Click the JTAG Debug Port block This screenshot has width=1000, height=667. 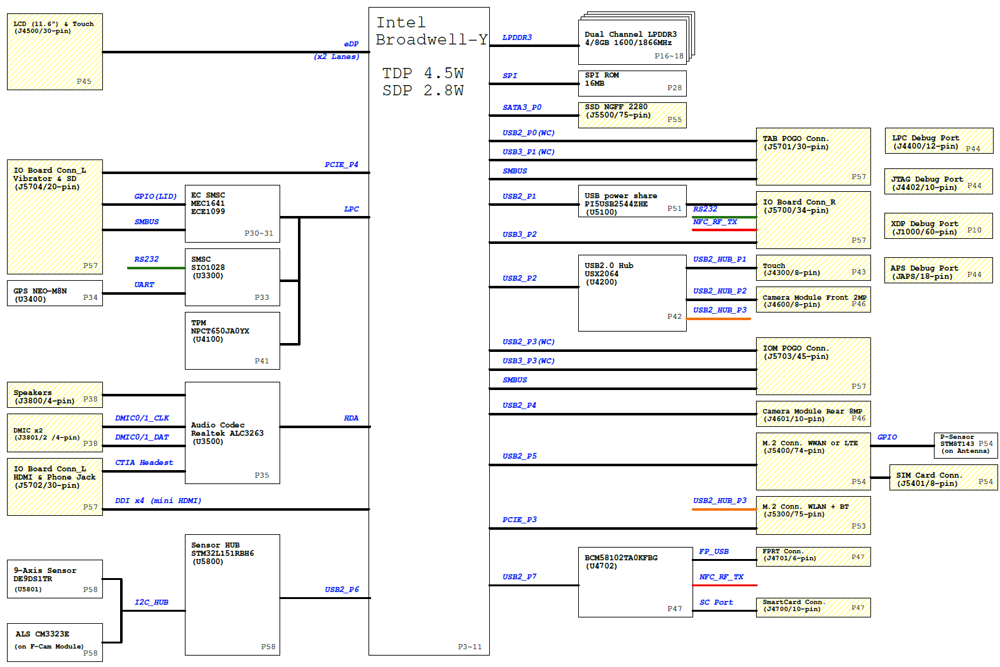pos(938,181)
